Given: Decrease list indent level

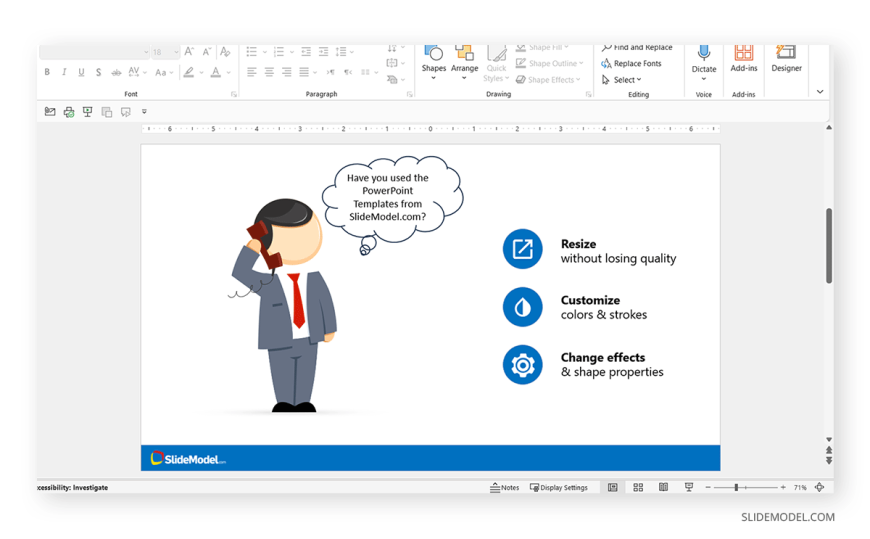Looking at the screenshot, I should click(x=306, y=52).
